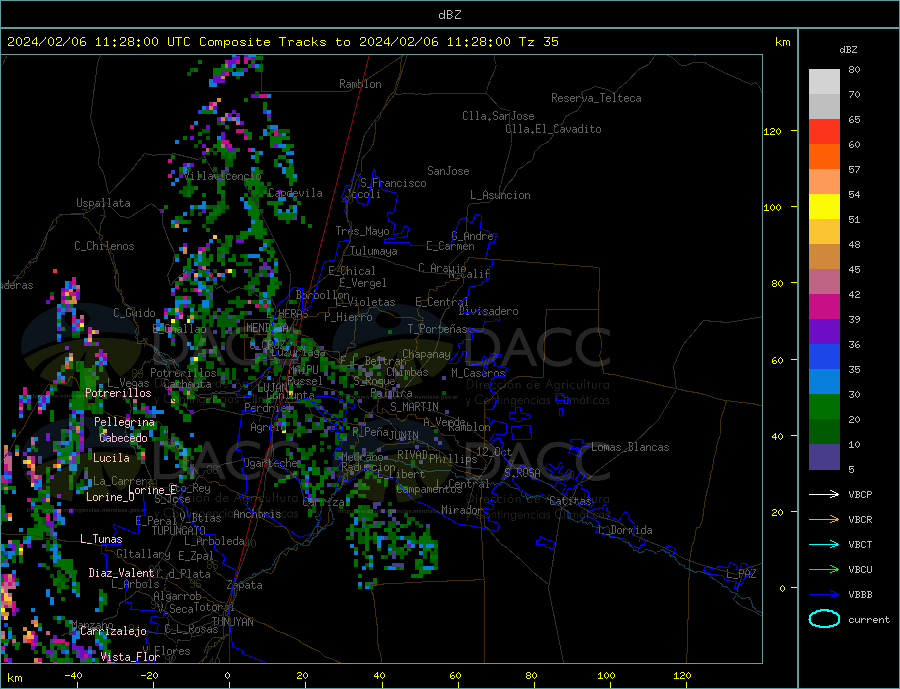The width and height of the screenshot is (900, 689).
Task: Click the Lomas_Blancas map label
Action: 630,447
